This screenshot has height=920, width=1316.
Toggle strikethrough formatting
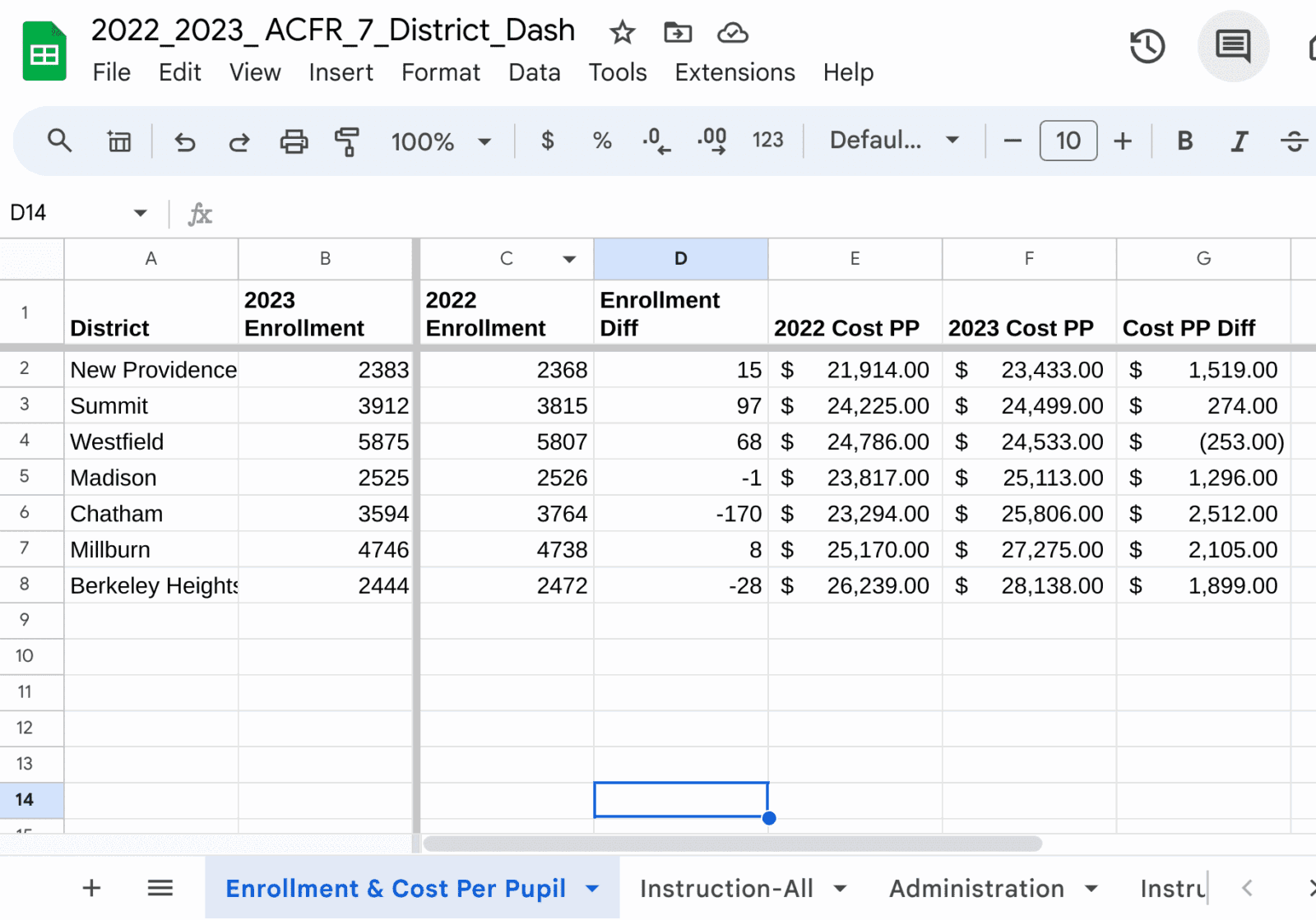click(1294, 141)
